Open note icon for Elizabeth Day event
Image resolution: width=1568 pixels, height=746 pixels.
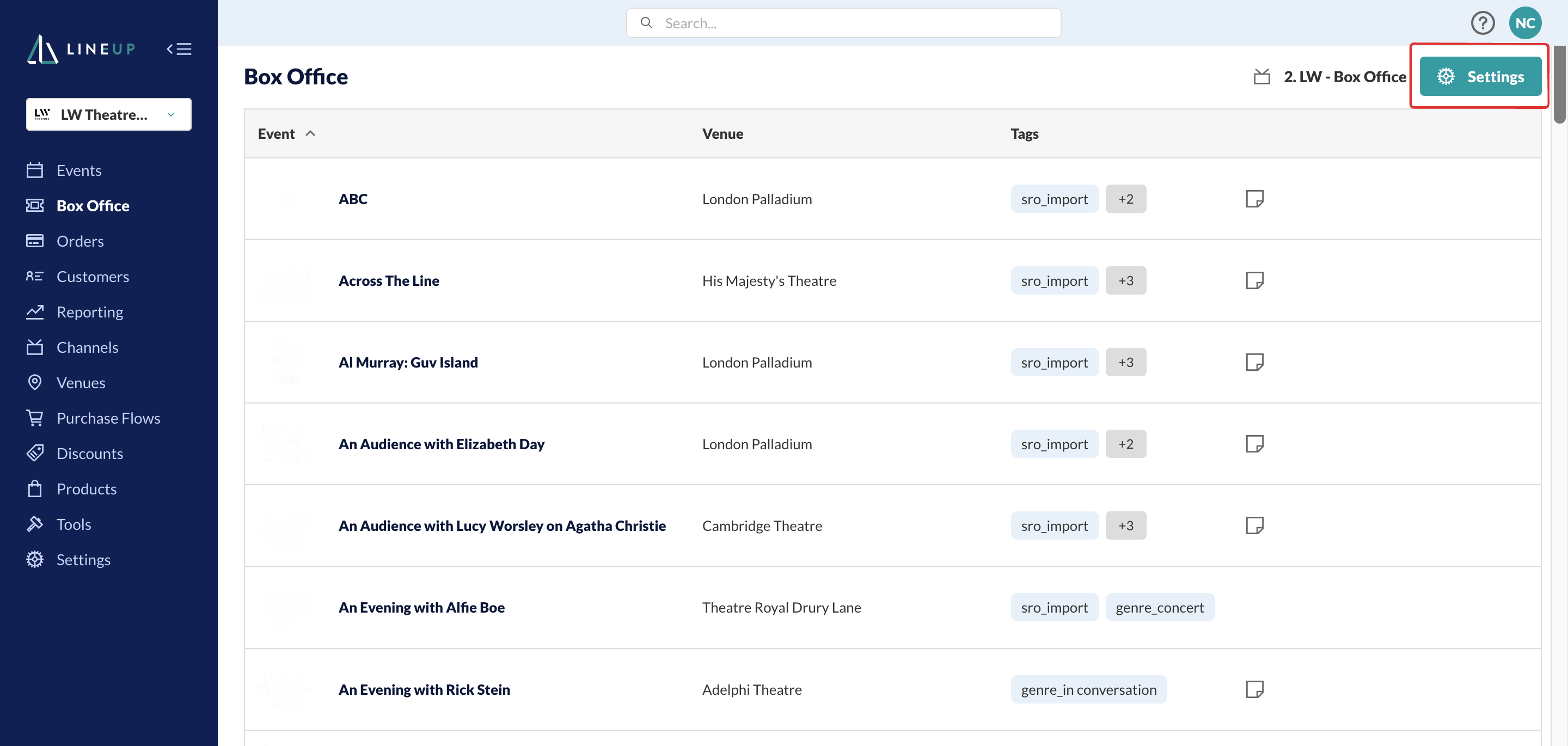pyautogui.click(x=1254, y=443)
